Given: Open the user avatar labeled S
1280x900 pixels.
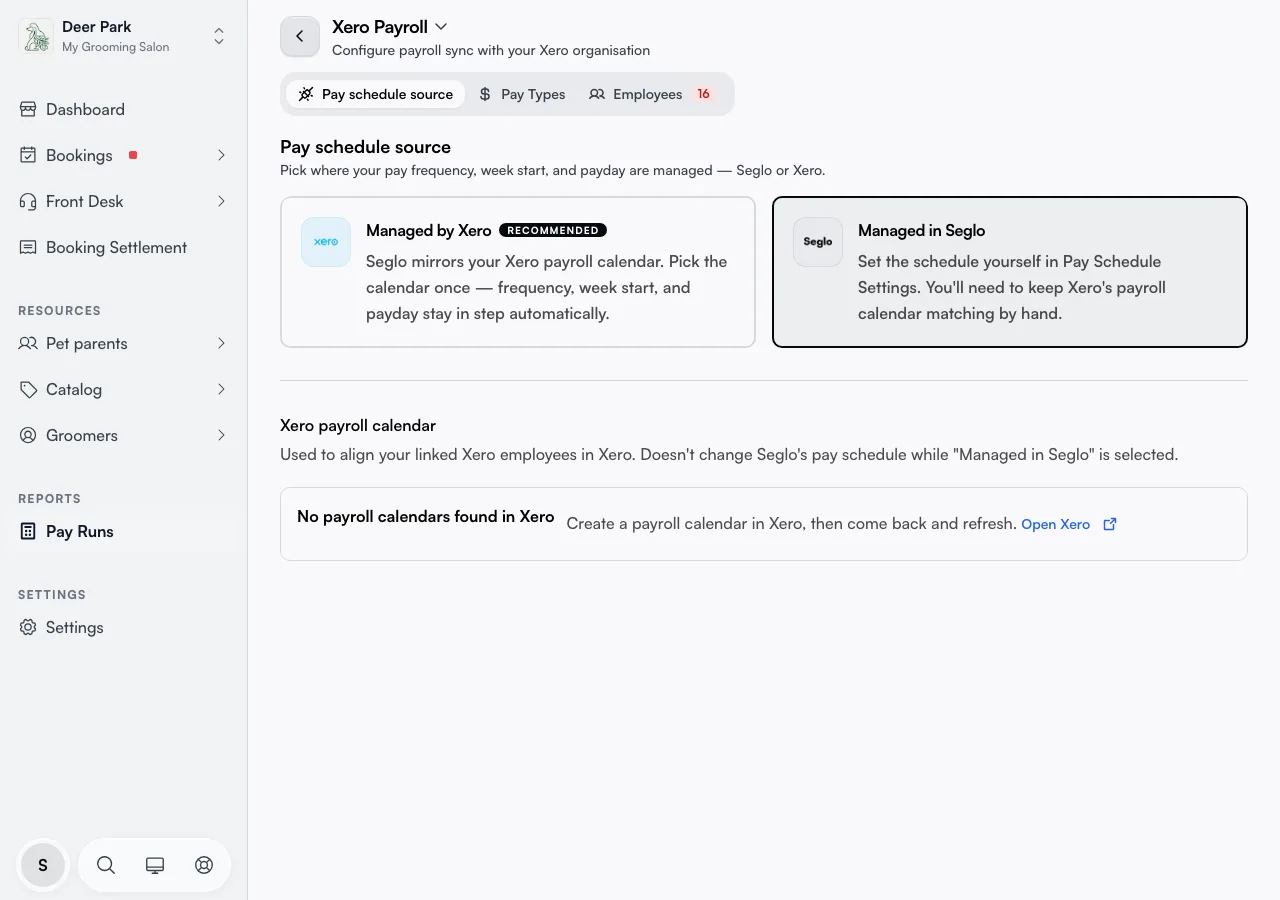Looking at the screenshot, I should click(43, 865).
